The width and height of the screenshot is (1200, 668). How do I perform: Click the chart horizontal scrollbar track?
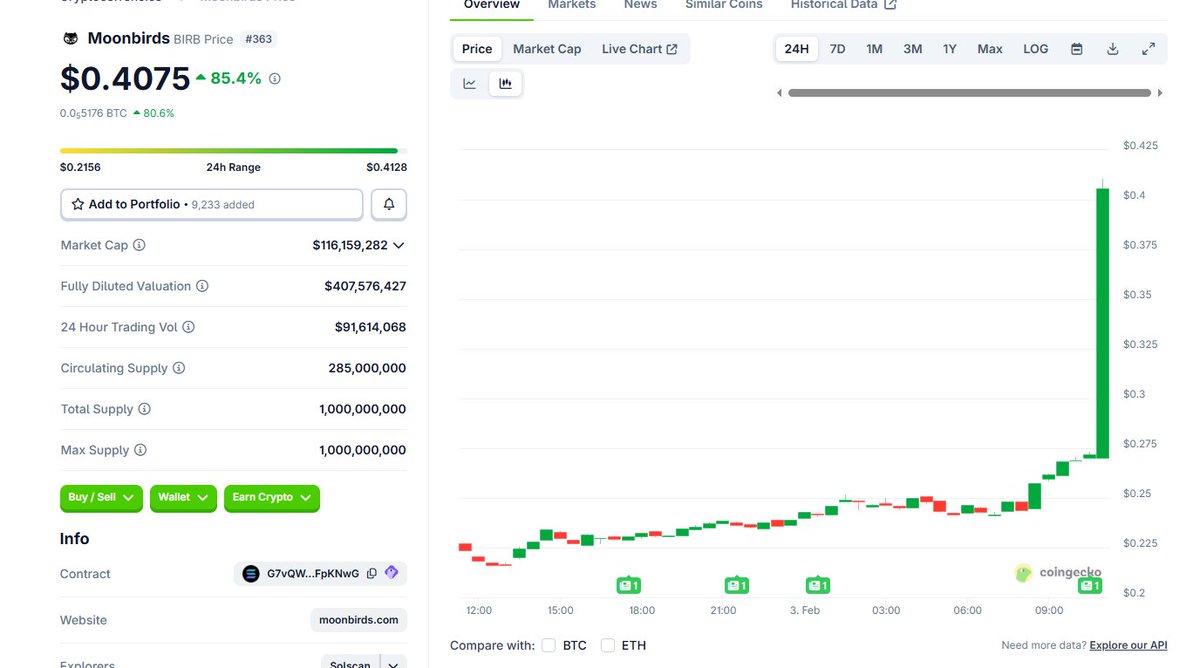(x=969, y=93)
